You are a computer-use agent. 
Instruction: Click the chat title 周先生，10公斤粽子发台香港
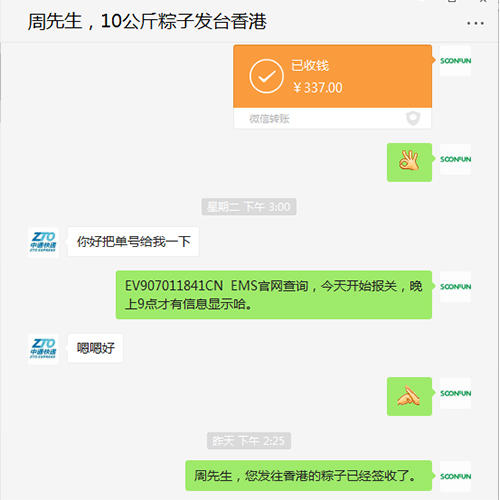tap(147, 22)
